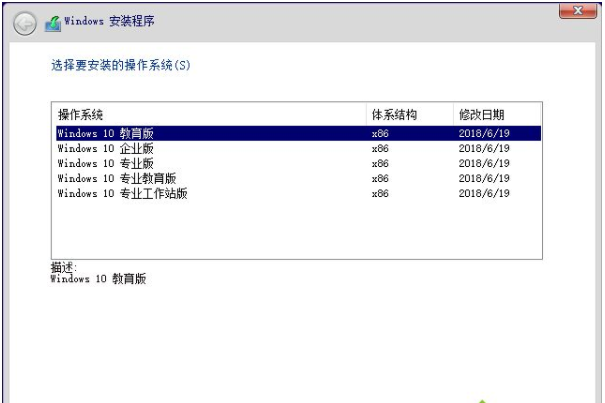605x403 pixels.
Task: Click the x86 cell for 专业工作站版
Action: [380, 194]
